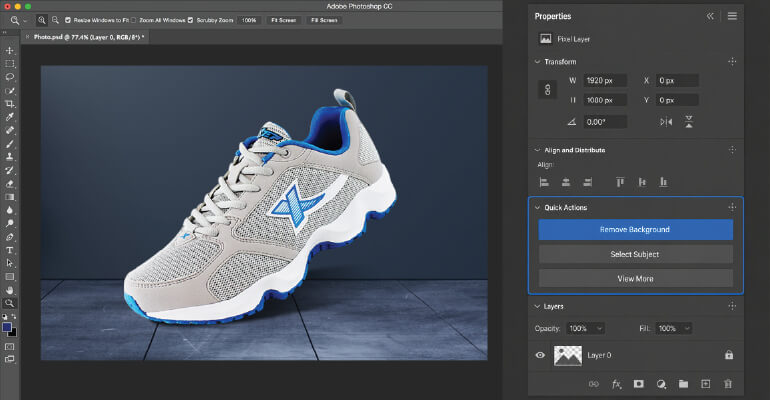Select the Gradient tool
The height and width of the screenshot is (400, 770).
point(9,197)
